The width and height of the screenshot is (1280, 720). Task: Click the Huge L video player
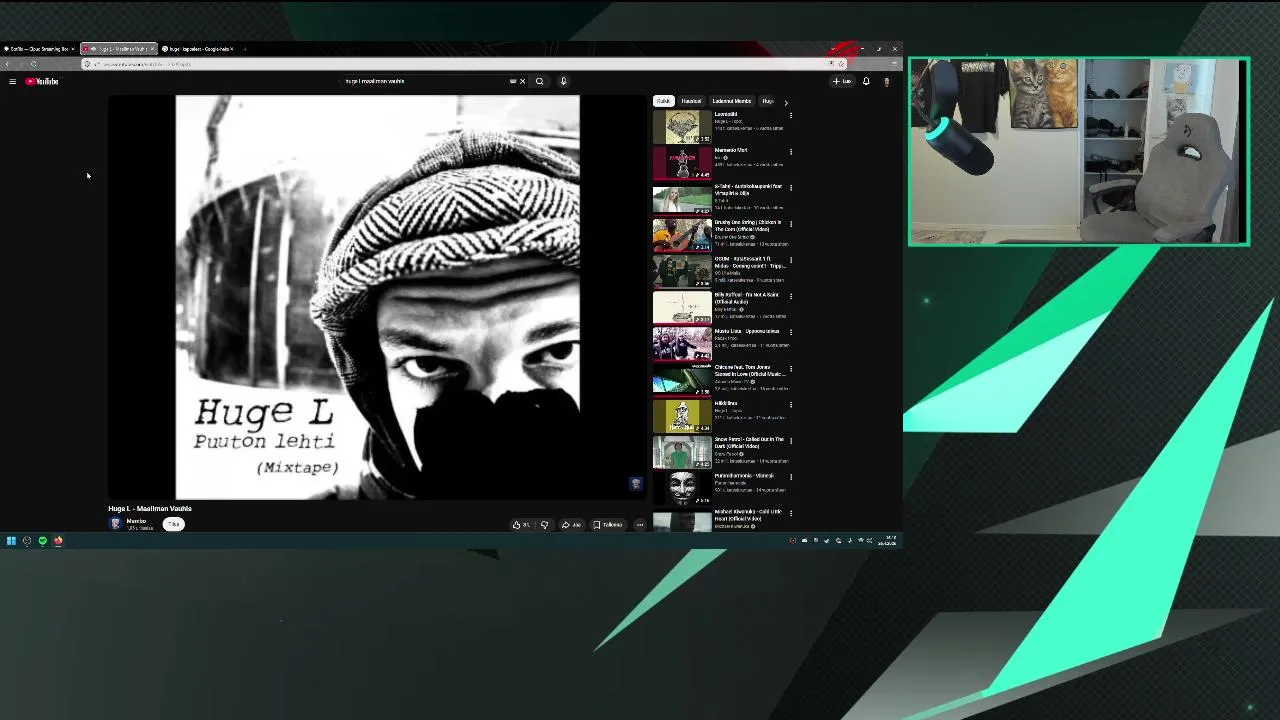tap(377, 297)
